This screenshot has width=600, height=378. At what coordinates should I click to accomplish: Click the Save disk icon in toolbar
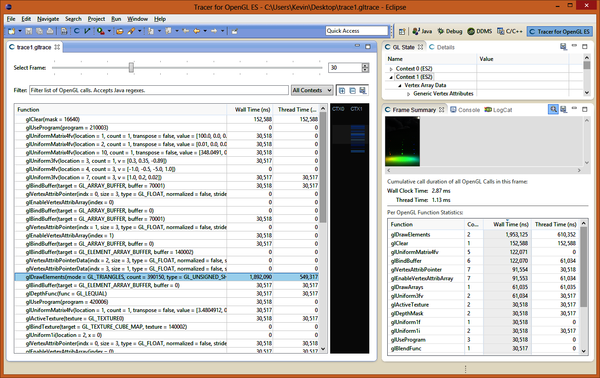tap(29, 31)
